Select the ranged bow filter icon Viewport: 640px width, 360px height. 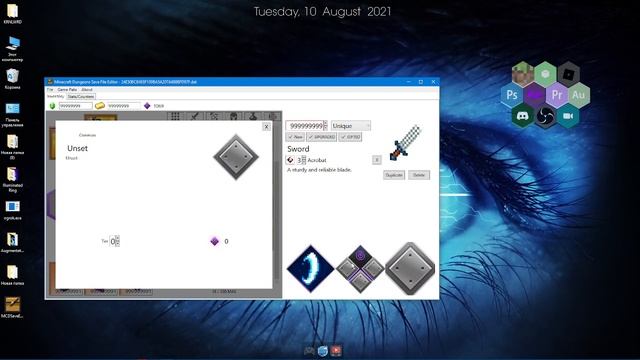click(x=214, y=116)
